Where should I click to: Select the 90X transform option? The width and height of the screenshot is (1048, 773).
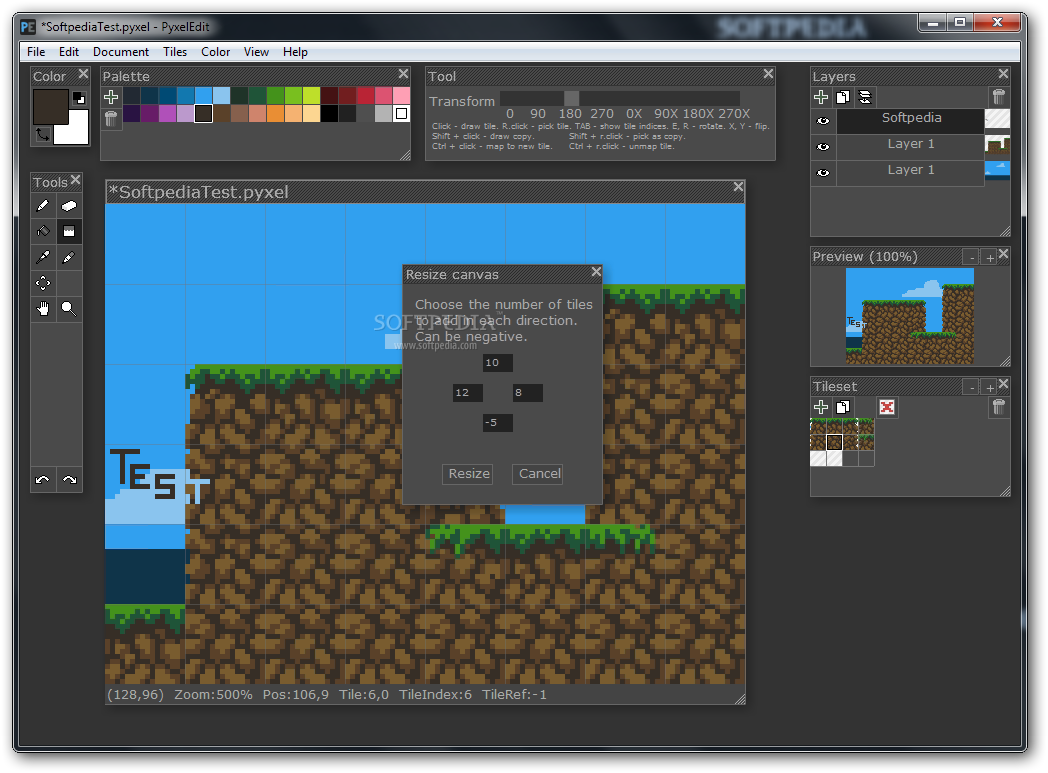[x=666, y=114]
